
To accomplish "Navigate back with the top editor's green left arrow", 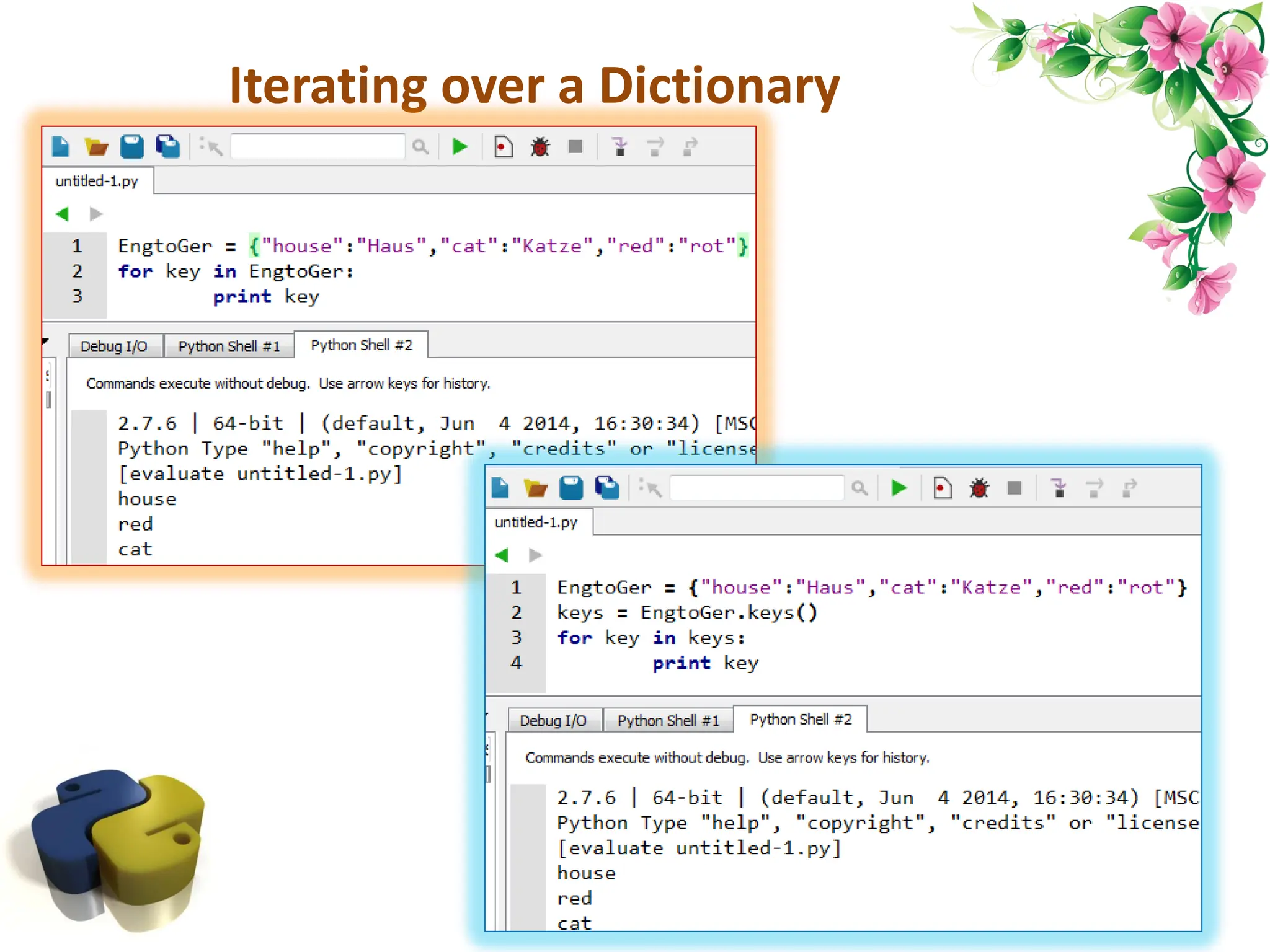I will coord(62,214).
